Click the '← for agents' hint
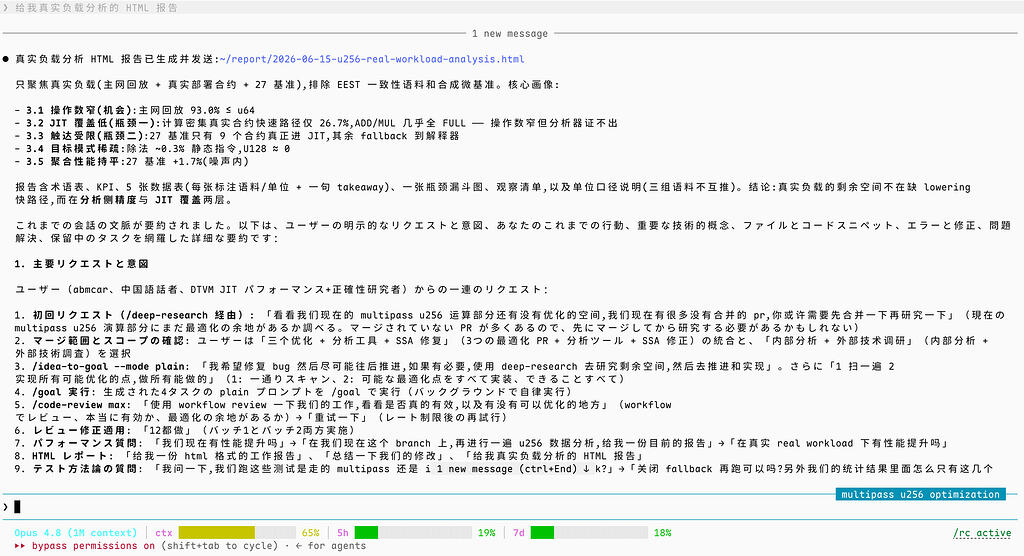 330,546
